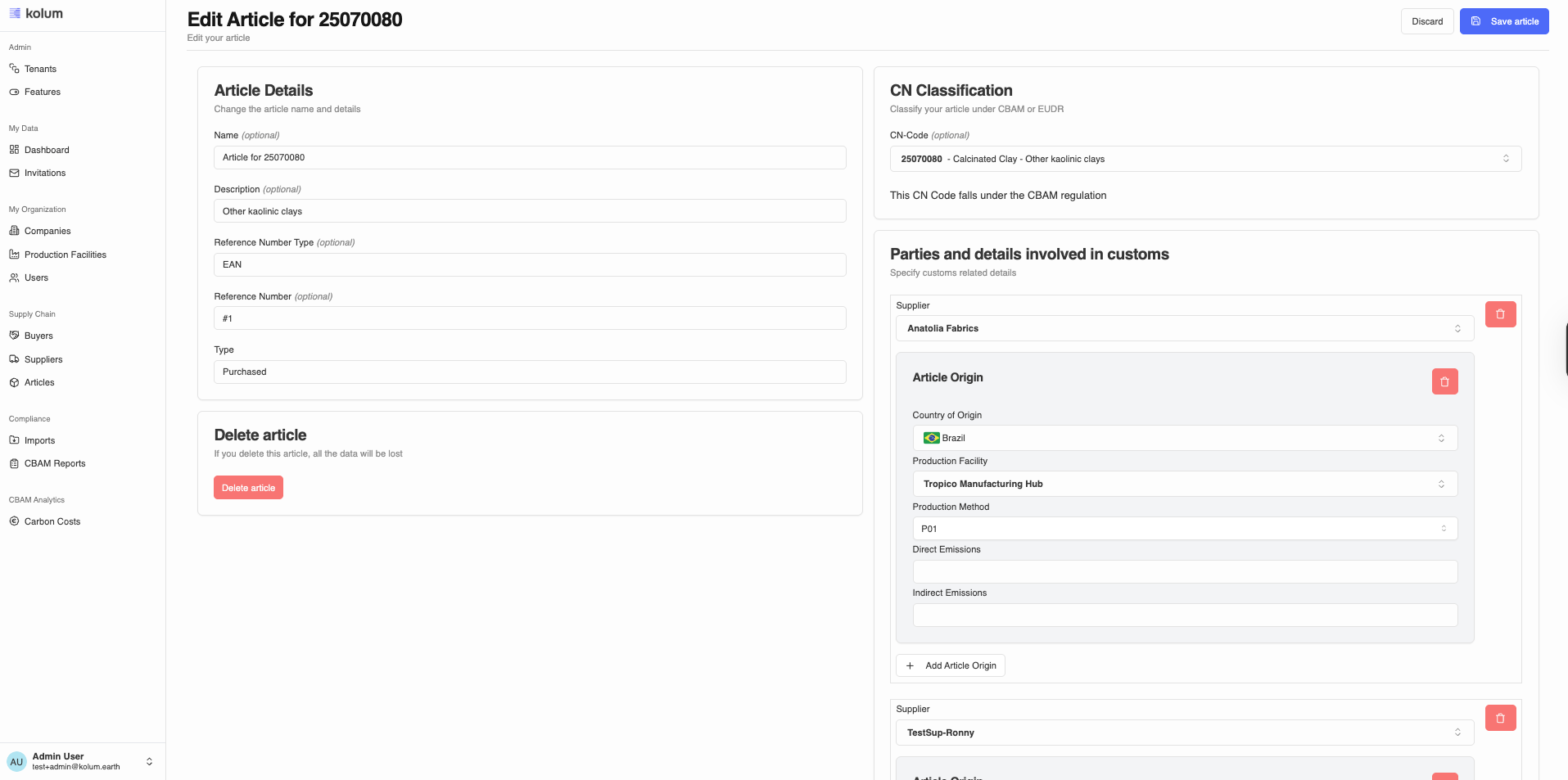Click Add Article Origin button
1568x780 pixels.
coord(950,665)
